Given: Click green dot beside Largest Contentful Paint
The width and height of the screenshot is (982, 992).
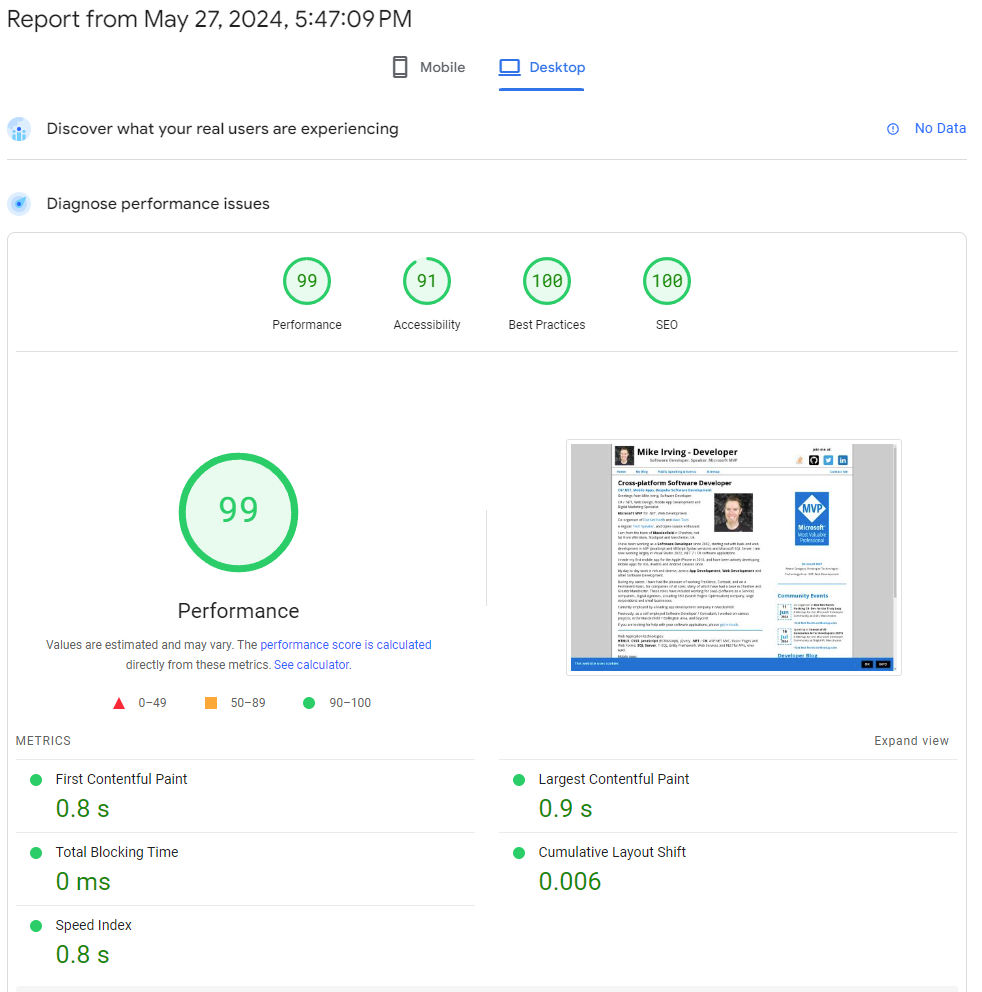Looking at the screenshot, I should [519, 780].
